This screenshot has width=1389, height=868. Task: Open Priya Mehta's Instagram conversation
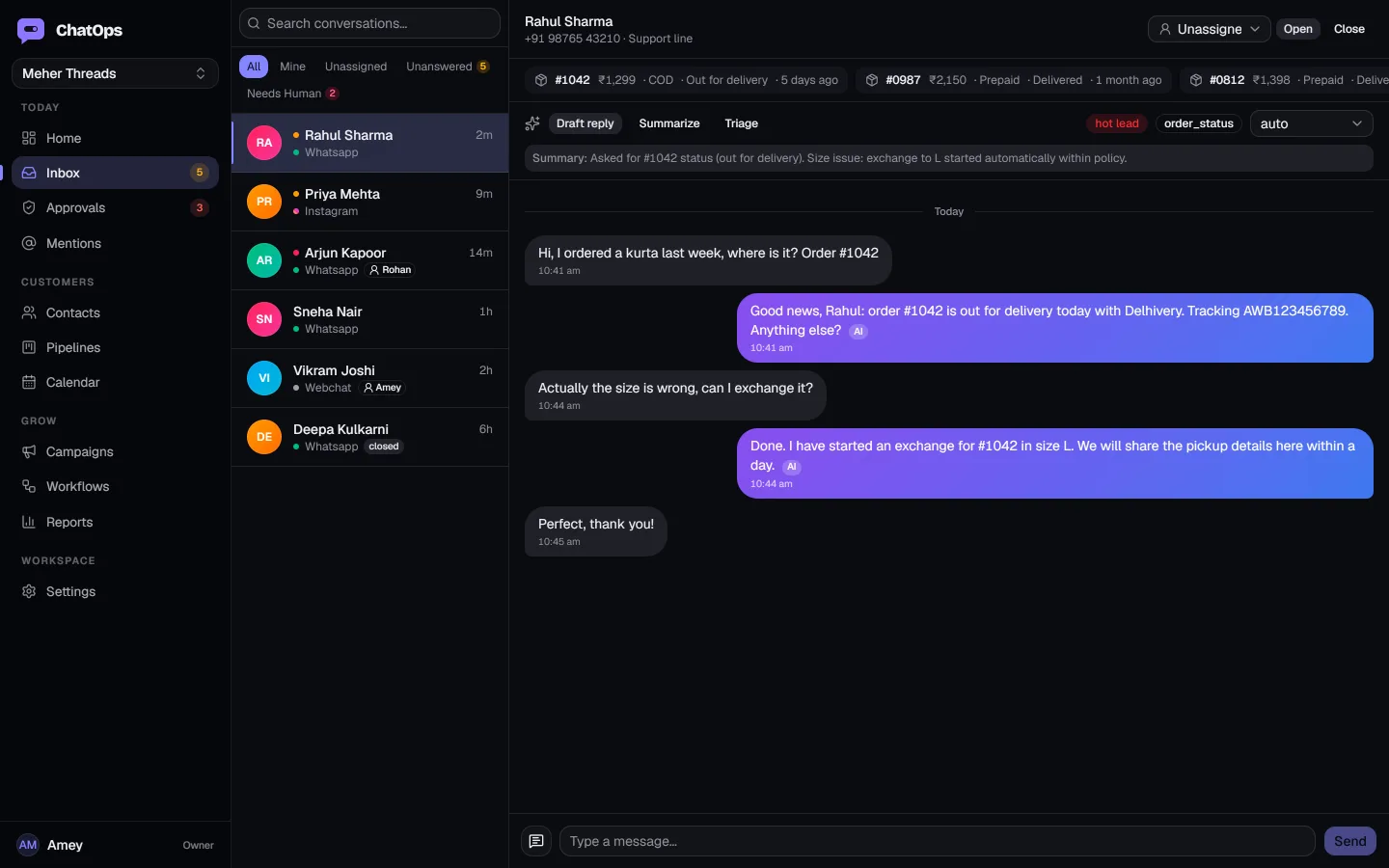pos(370,202)
